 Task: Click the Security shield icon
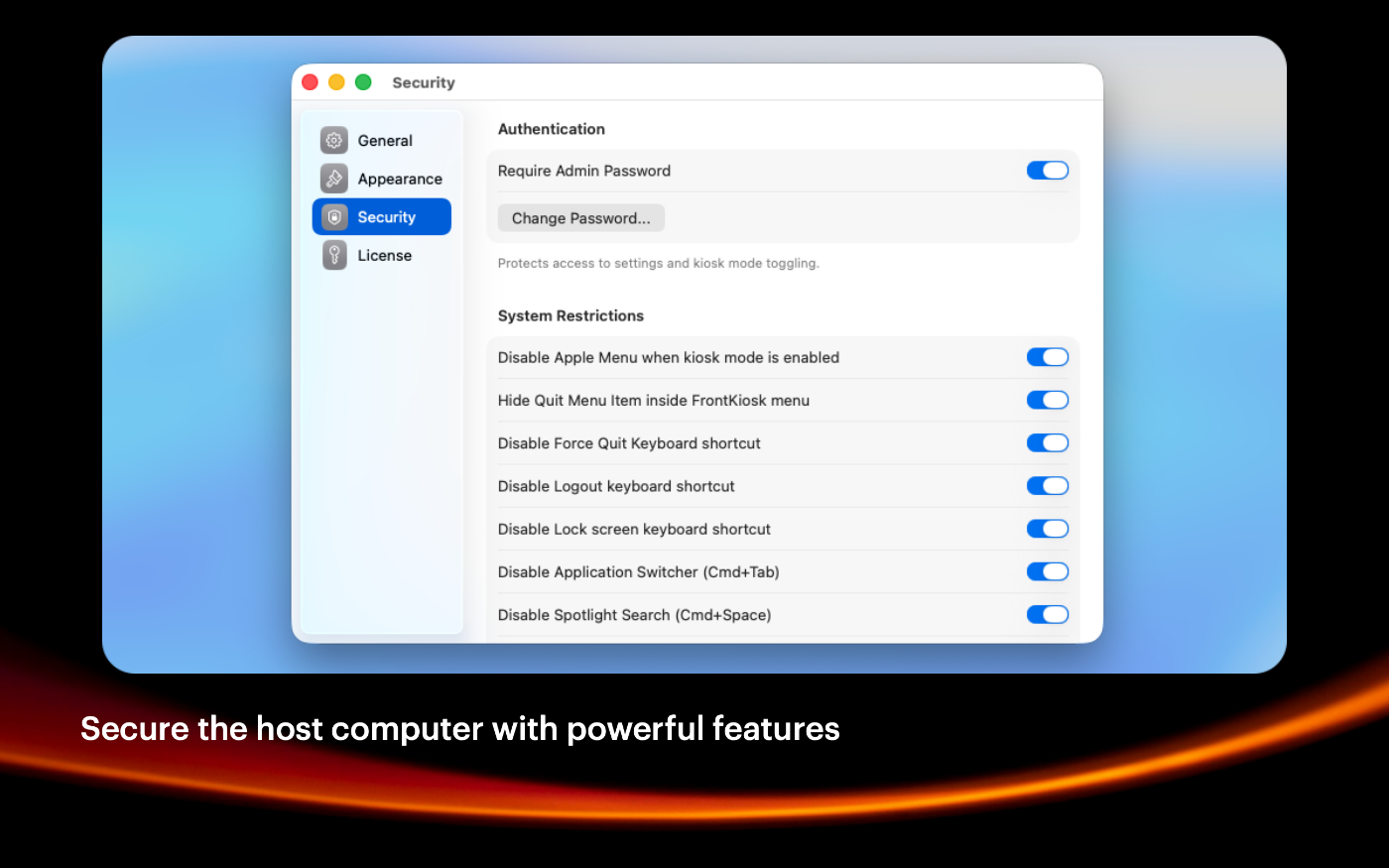(334, 217)
